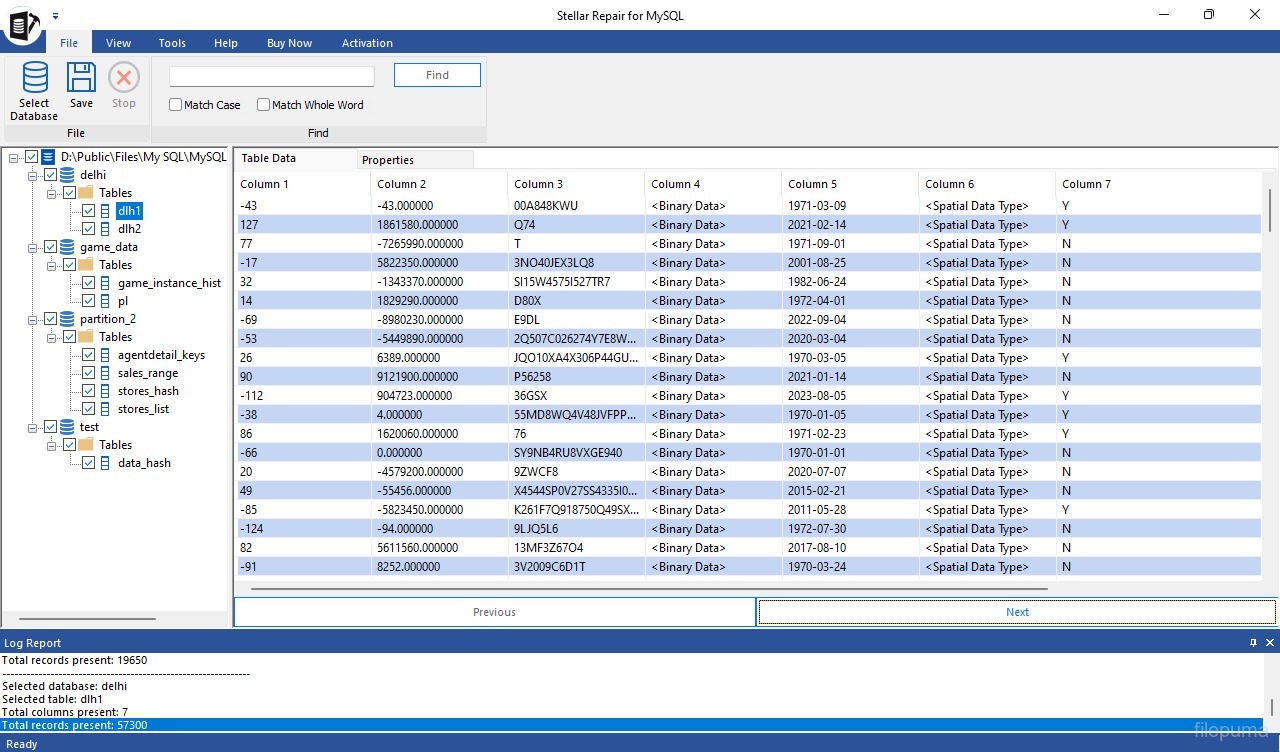Screen dimensions: 1280x752
Task: Click the table data horizontal scrollbar
Action: pyautogui.click(x=648, y=589)
